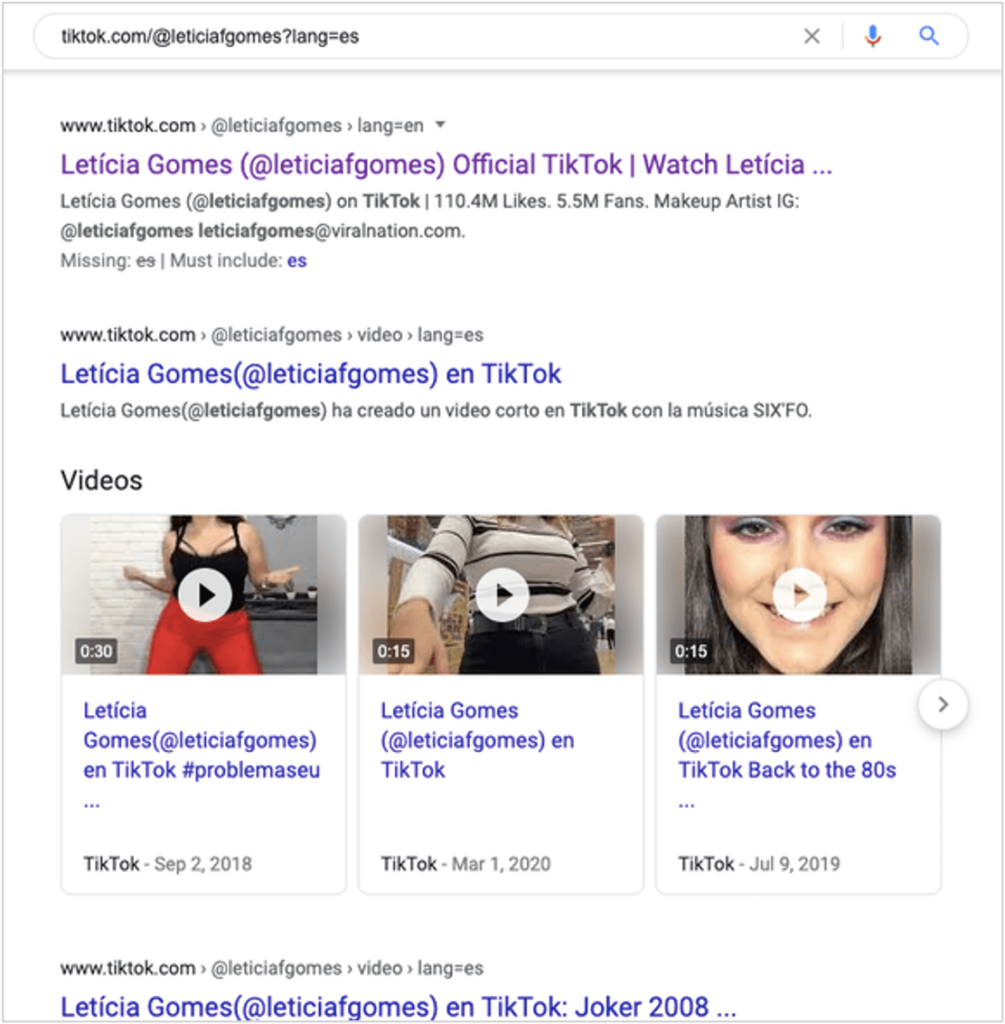
Task: Click the snippet mentioning 110.4M Likes
Action: (x=430, y=216)
